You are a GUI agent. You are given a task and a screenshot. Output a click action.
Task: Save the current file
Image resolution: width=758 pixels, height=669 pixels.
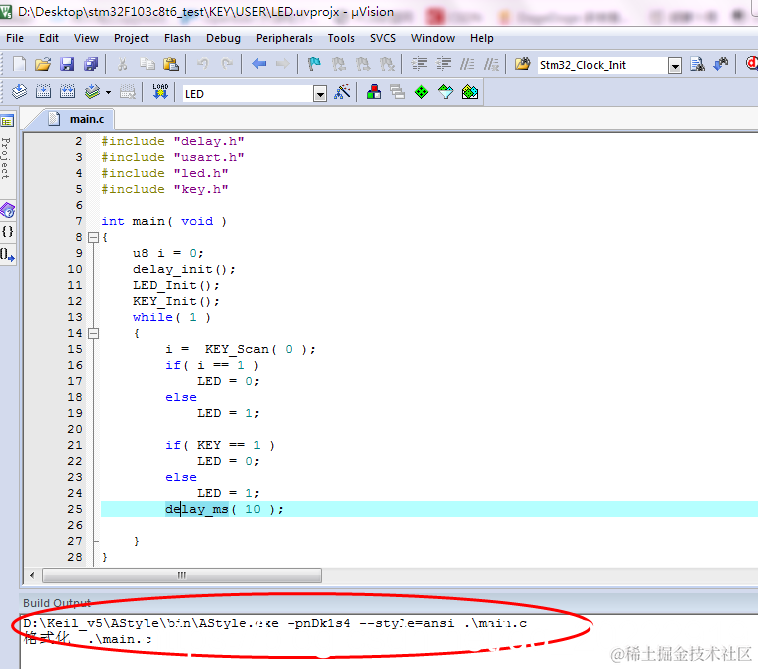(x=67, y=64)
